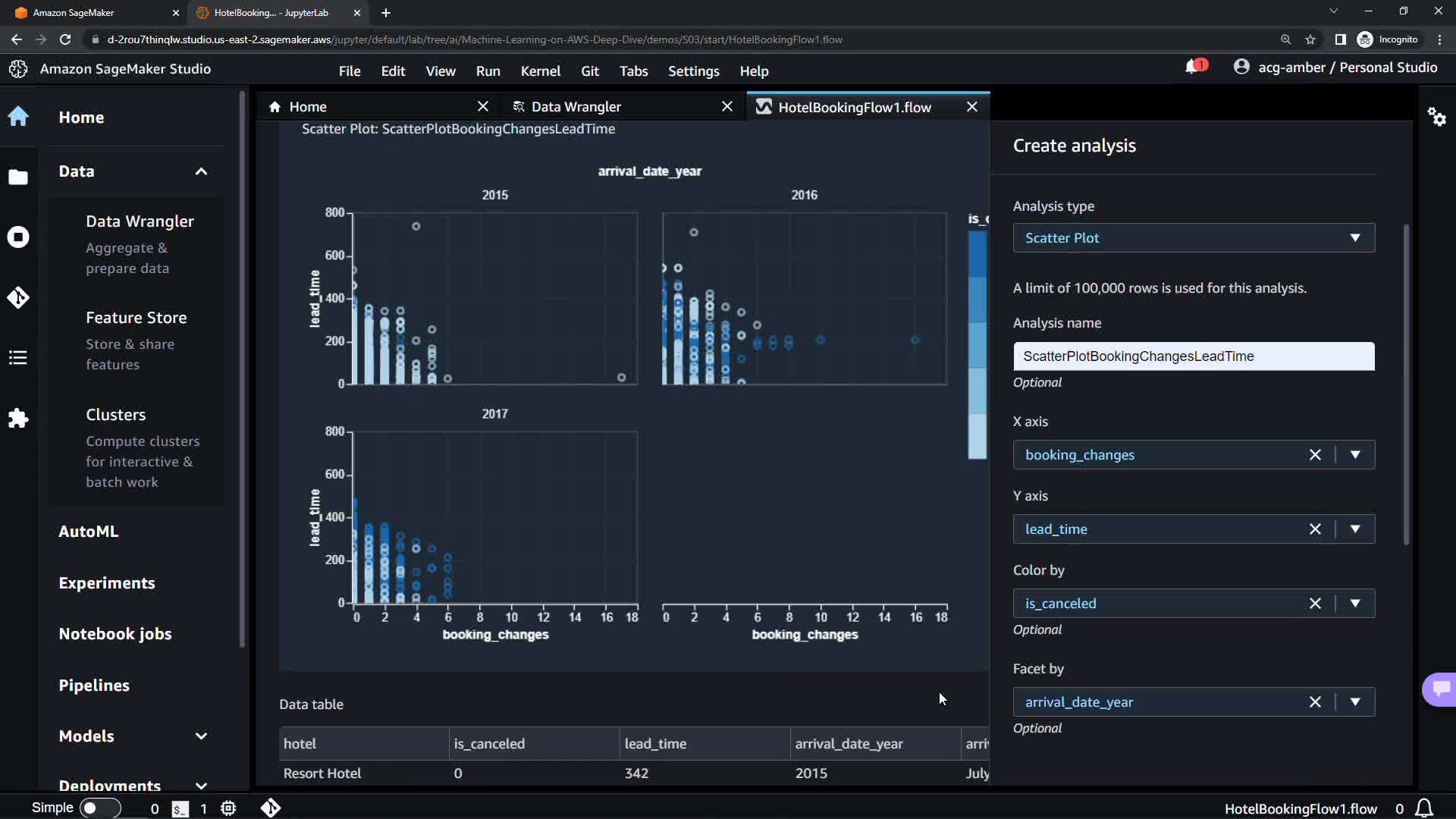Viewport: 1456px width, 819px height.
Task: Open the notifications bell with red badge
Action: click(x=1193, y=67)
